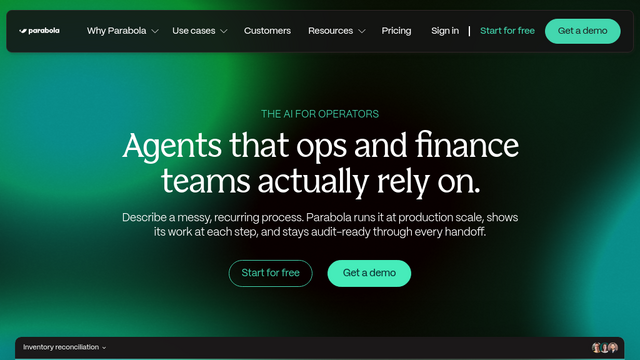Open the Use cases menu
The height and width of the screenshot is (360, 640).
(193, 31)
